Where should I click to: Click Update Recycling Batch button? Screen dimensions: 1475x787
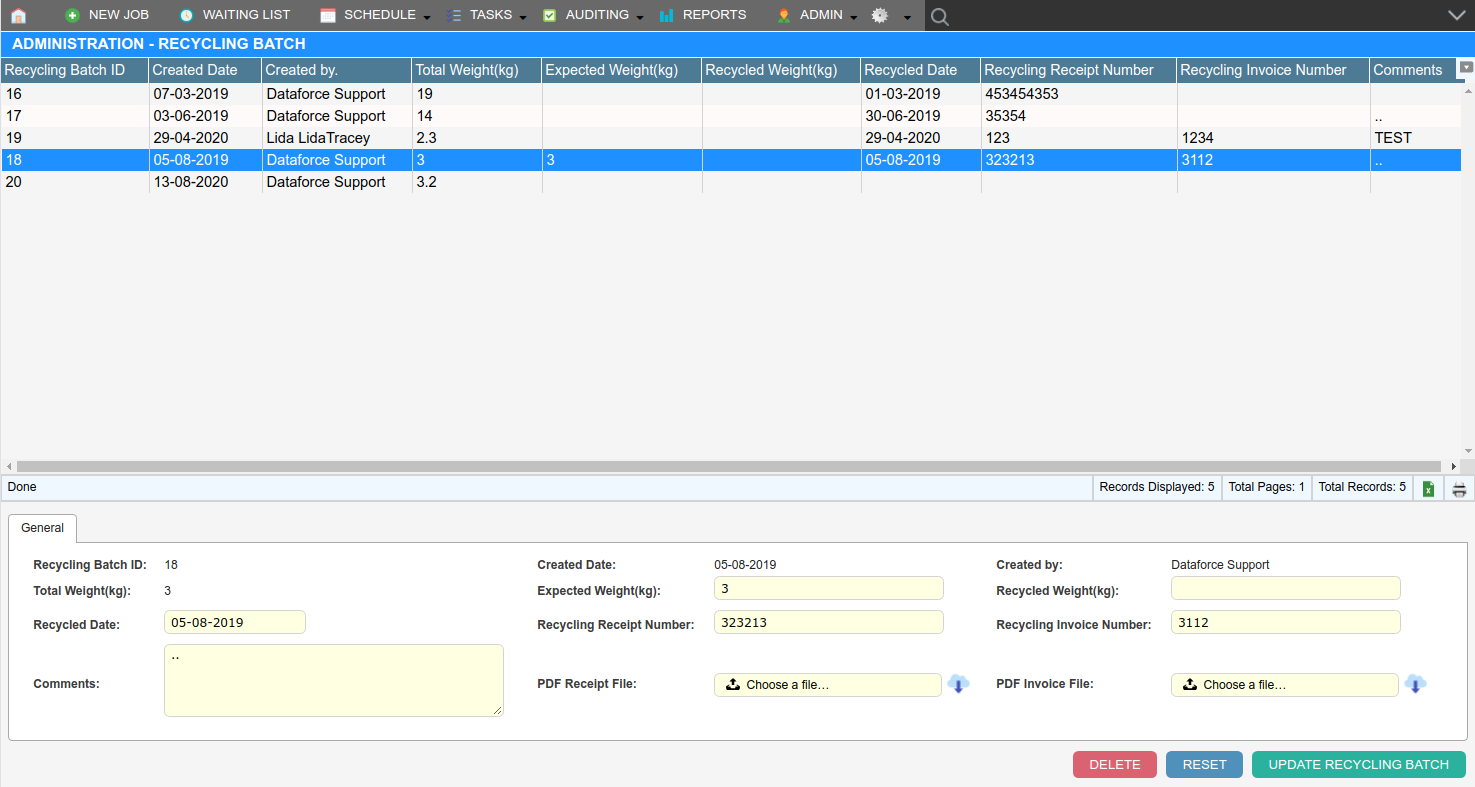(x=1358, y=765)
